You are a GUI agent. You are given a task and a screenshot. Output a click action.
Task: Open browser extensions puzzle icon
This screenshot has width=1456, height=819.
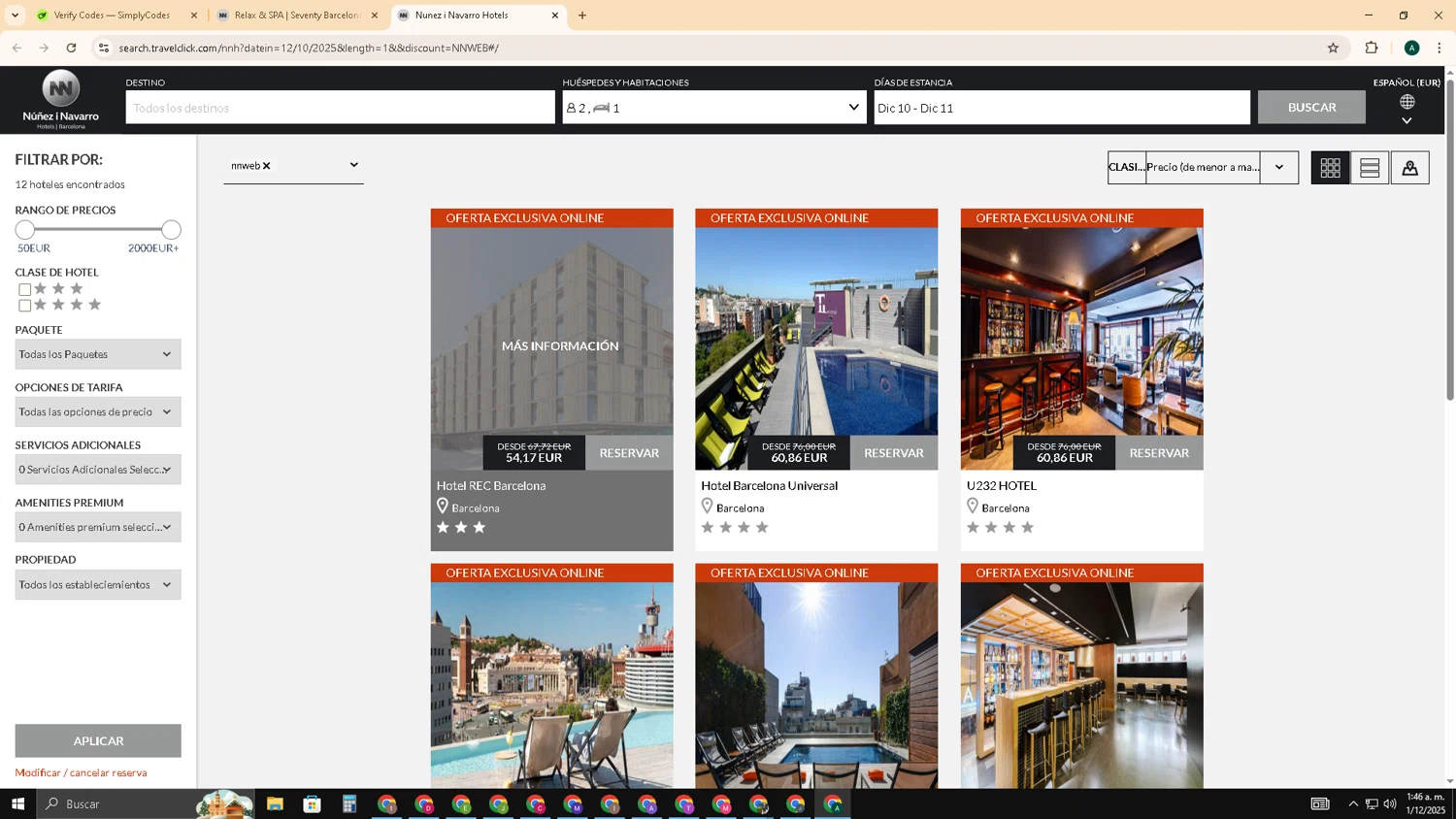1372,48
